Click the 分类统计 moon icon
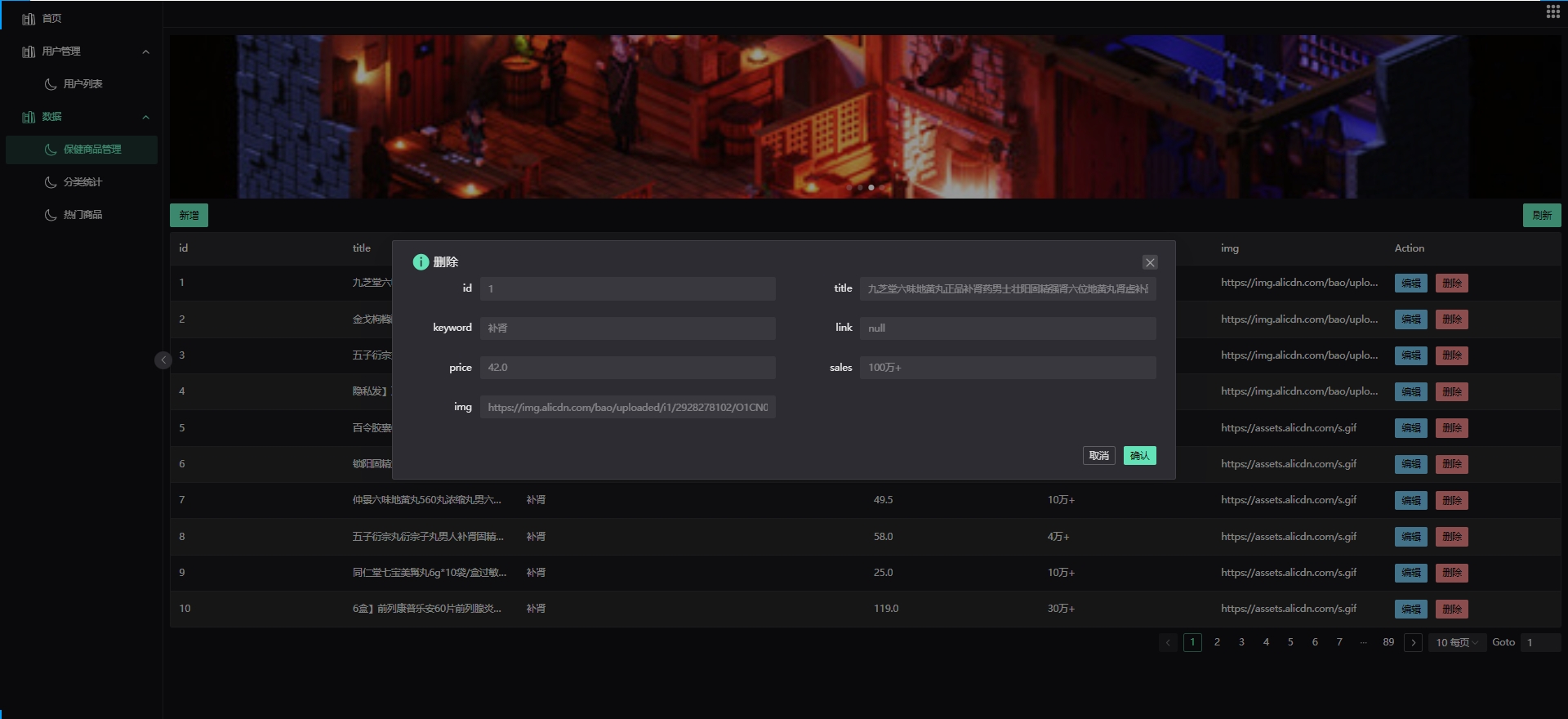Screen dimensions: 1568x719 pyautogui.click(x=51, y=182)
